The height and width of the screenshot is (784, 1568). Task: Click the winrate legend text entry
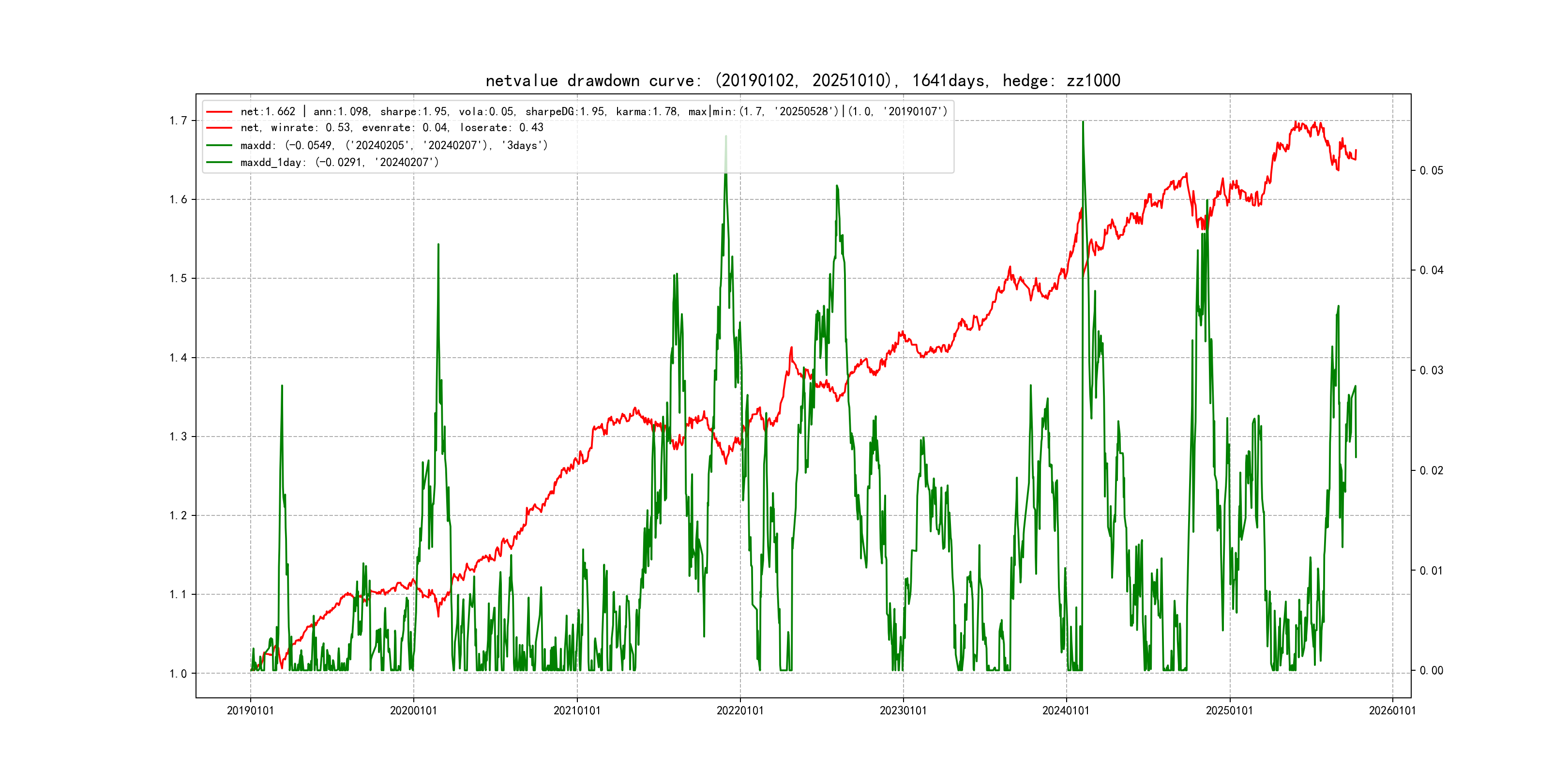click(392, 128)
